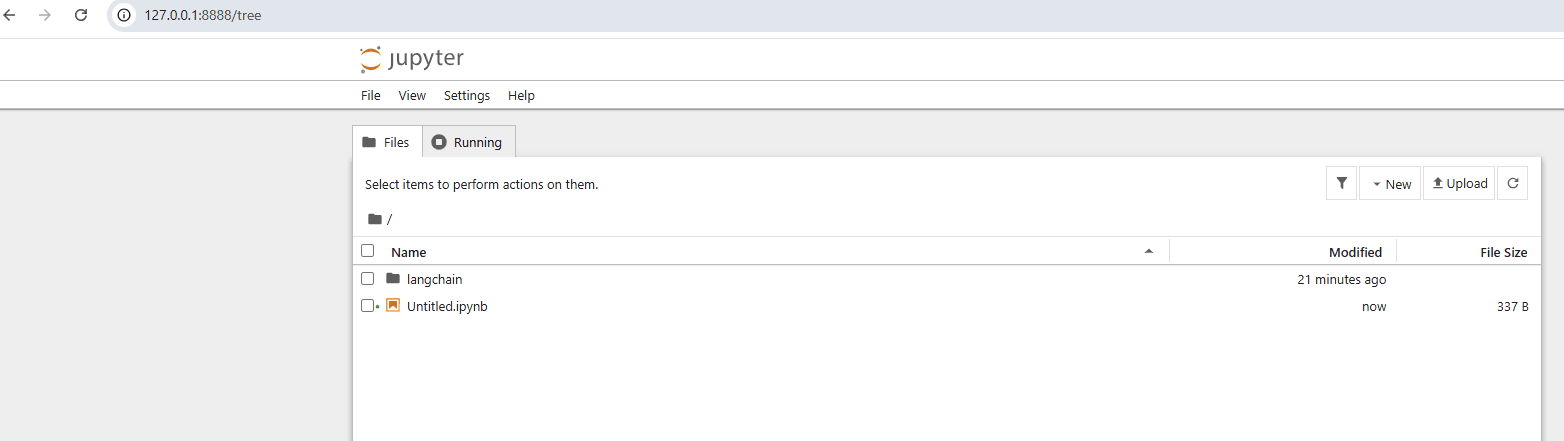Select the Untitled.ipynb checkbox
Image resolution: width=1564 pixels, height=441 pixels.
click(368, 306)
